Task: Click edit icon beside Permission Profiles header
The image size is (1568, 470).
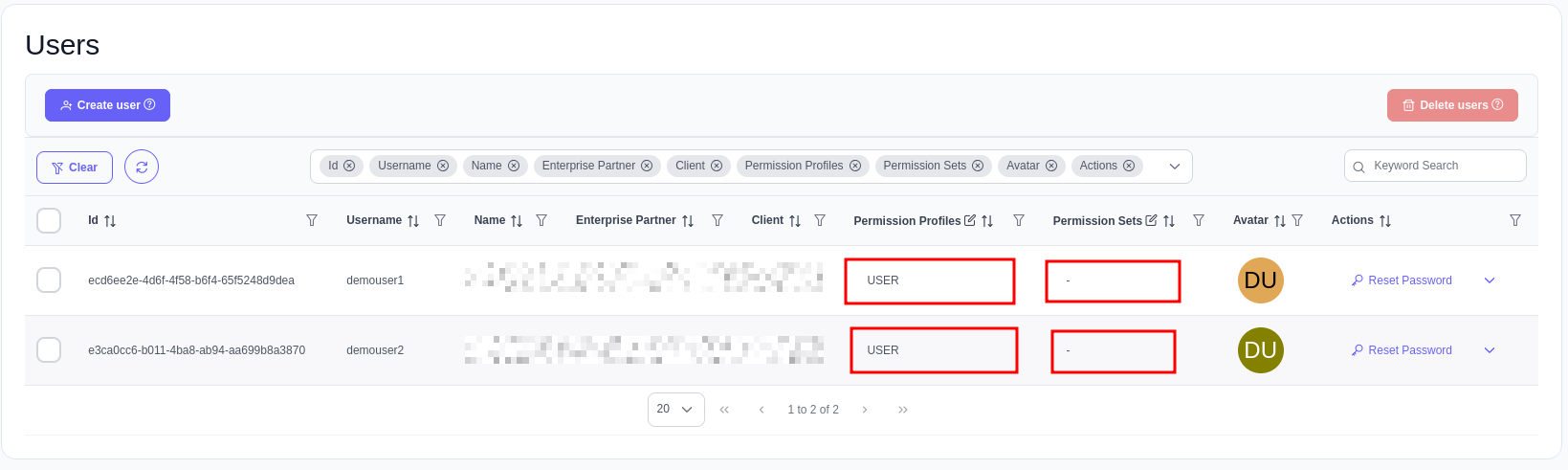Action: [x=970, y=220]
